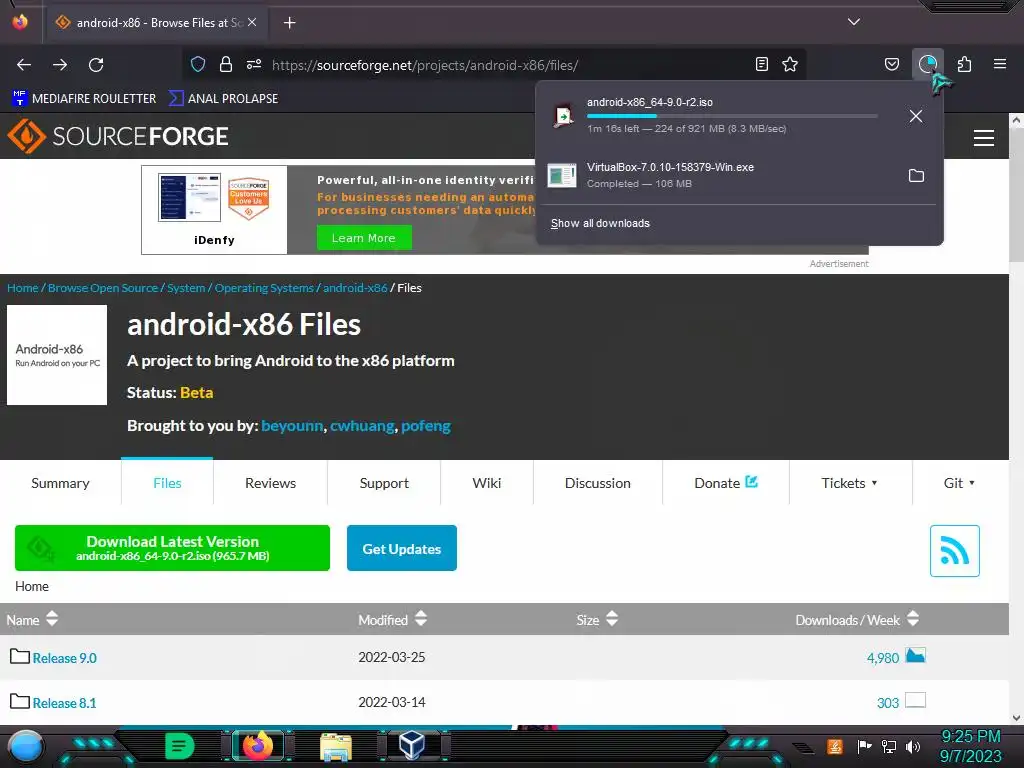The width and height of the screenshot is (1024, 768).
Task: Open site permissions icon in address bar
Action: tap(254, 64)
